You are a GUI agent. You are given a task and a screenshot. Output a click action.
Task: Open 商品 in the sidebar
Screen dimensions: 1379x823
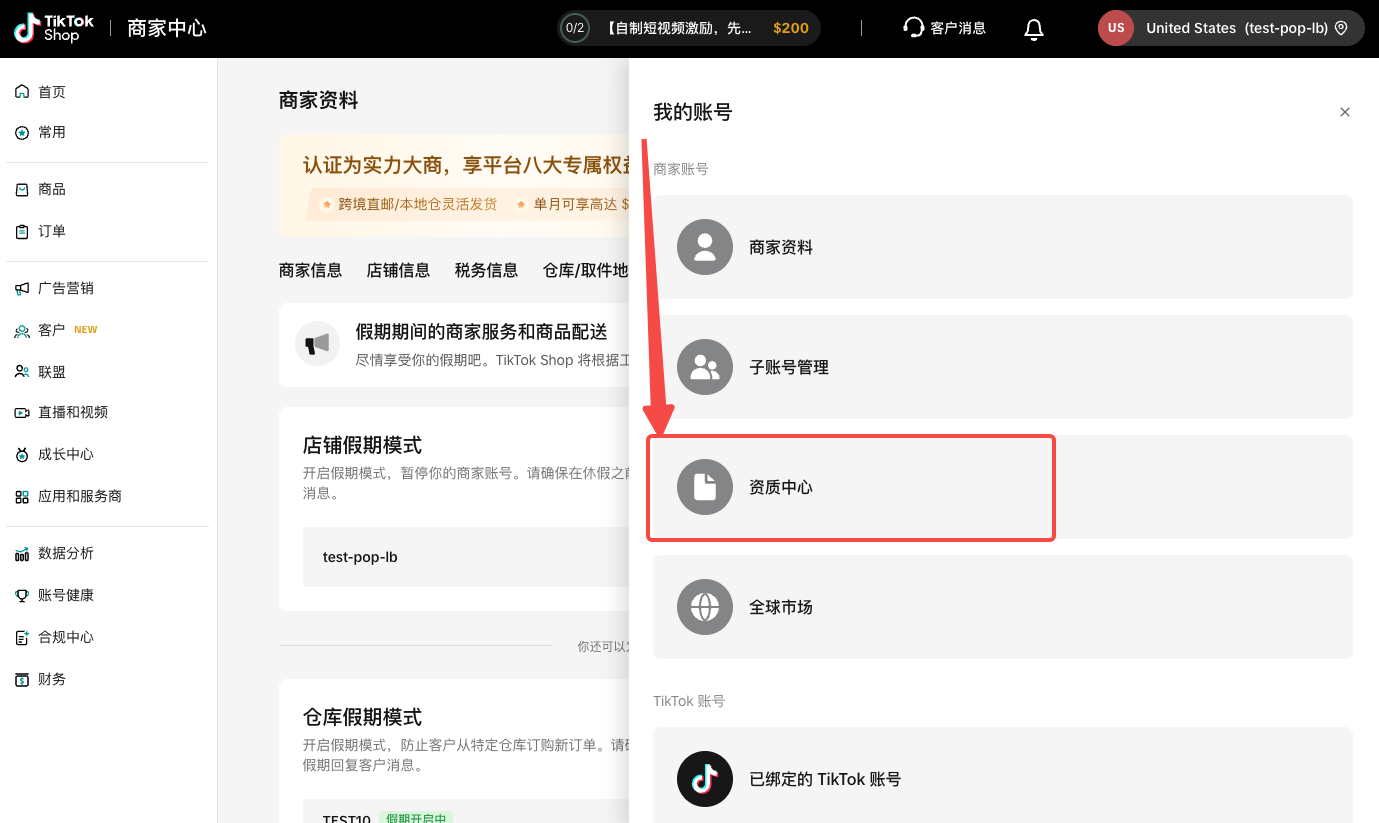52,189
